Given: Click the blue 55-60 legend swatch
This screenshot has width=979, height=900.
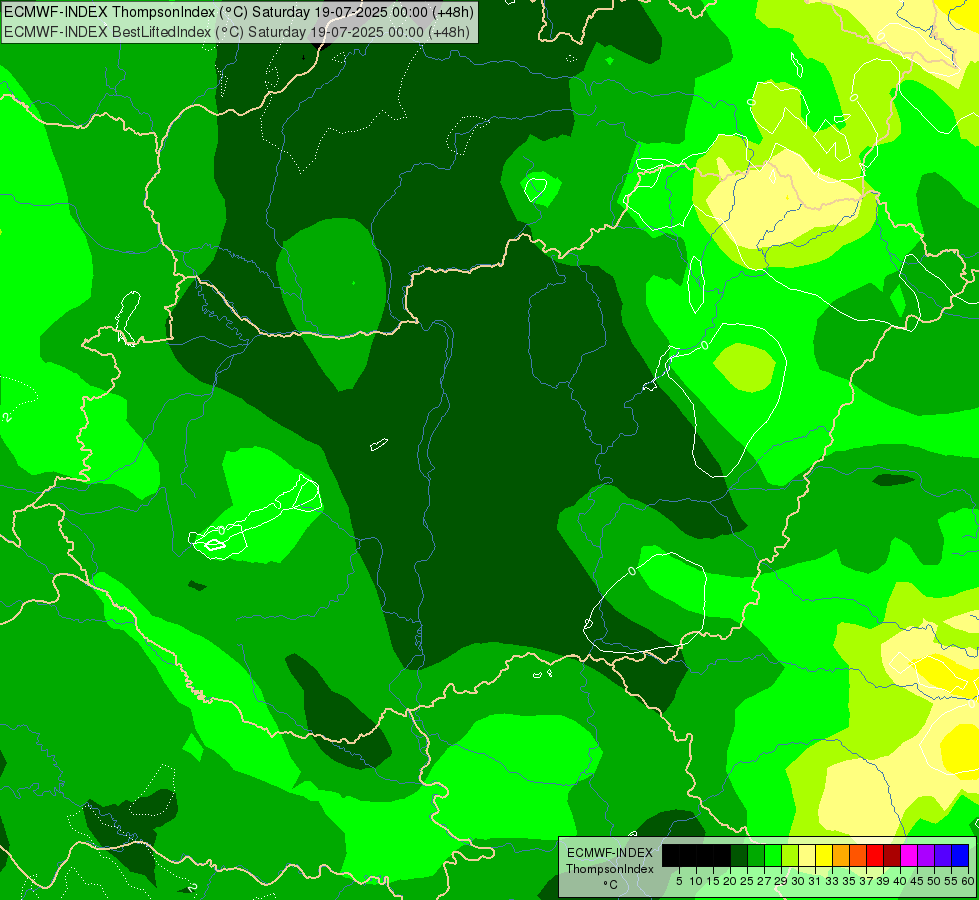Looking at the screenshot, I should 960,855.
